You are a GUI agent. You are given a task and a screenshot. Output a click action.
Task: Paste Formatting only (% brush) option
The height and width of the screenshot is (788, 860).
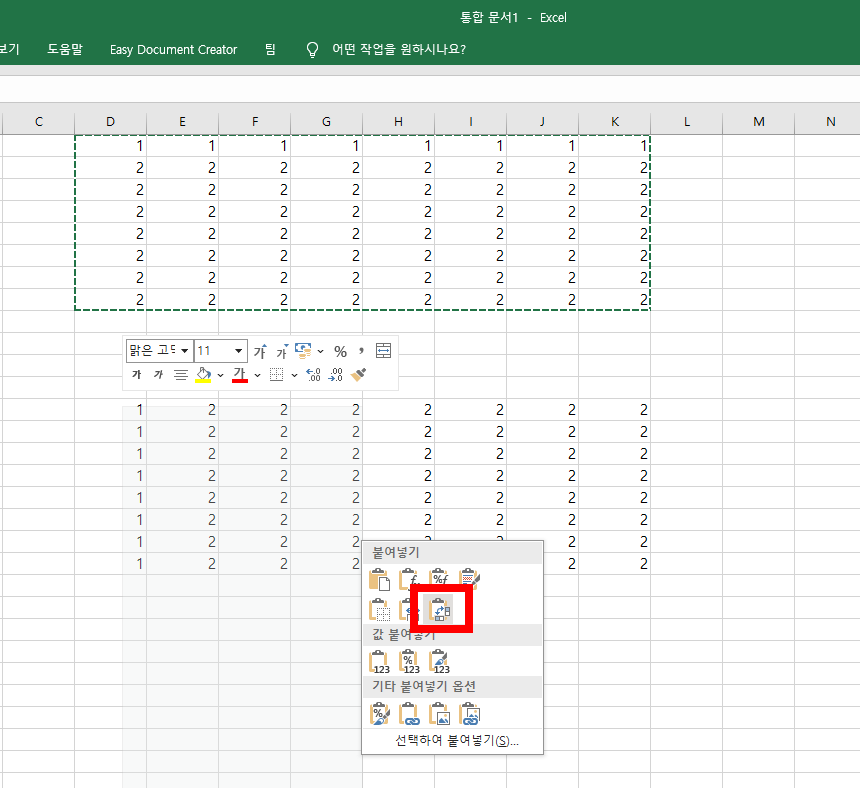point(380,714)
